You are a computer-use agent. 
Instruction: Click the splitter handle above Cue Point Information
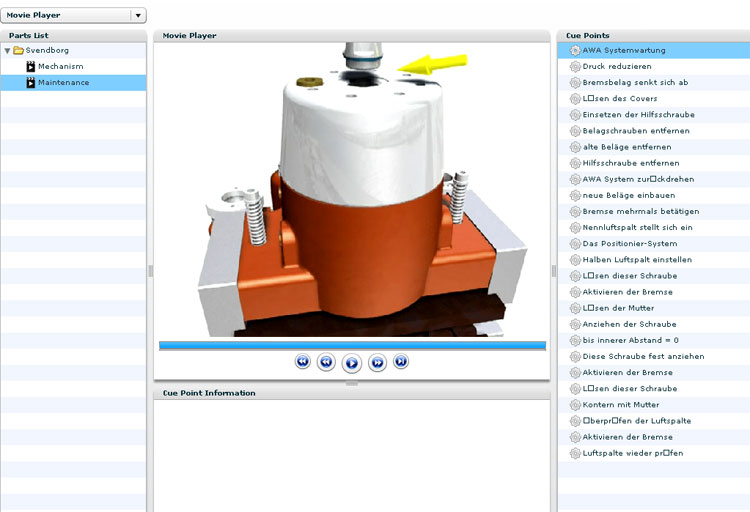tap(351, 383)
